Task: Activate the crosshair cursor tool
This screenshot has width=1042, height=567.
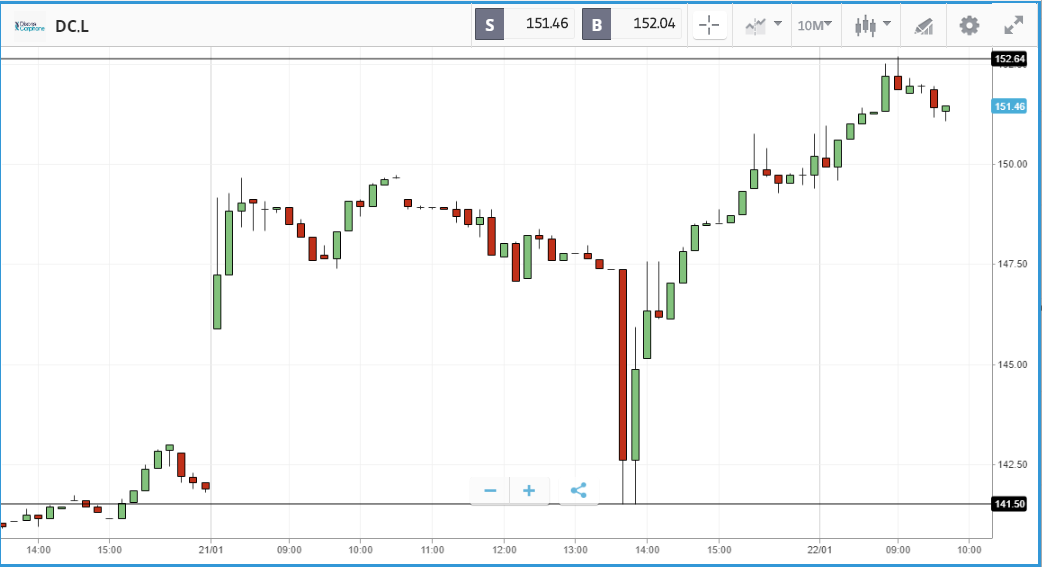Action: pyautogui.click(x=709, y=26)
